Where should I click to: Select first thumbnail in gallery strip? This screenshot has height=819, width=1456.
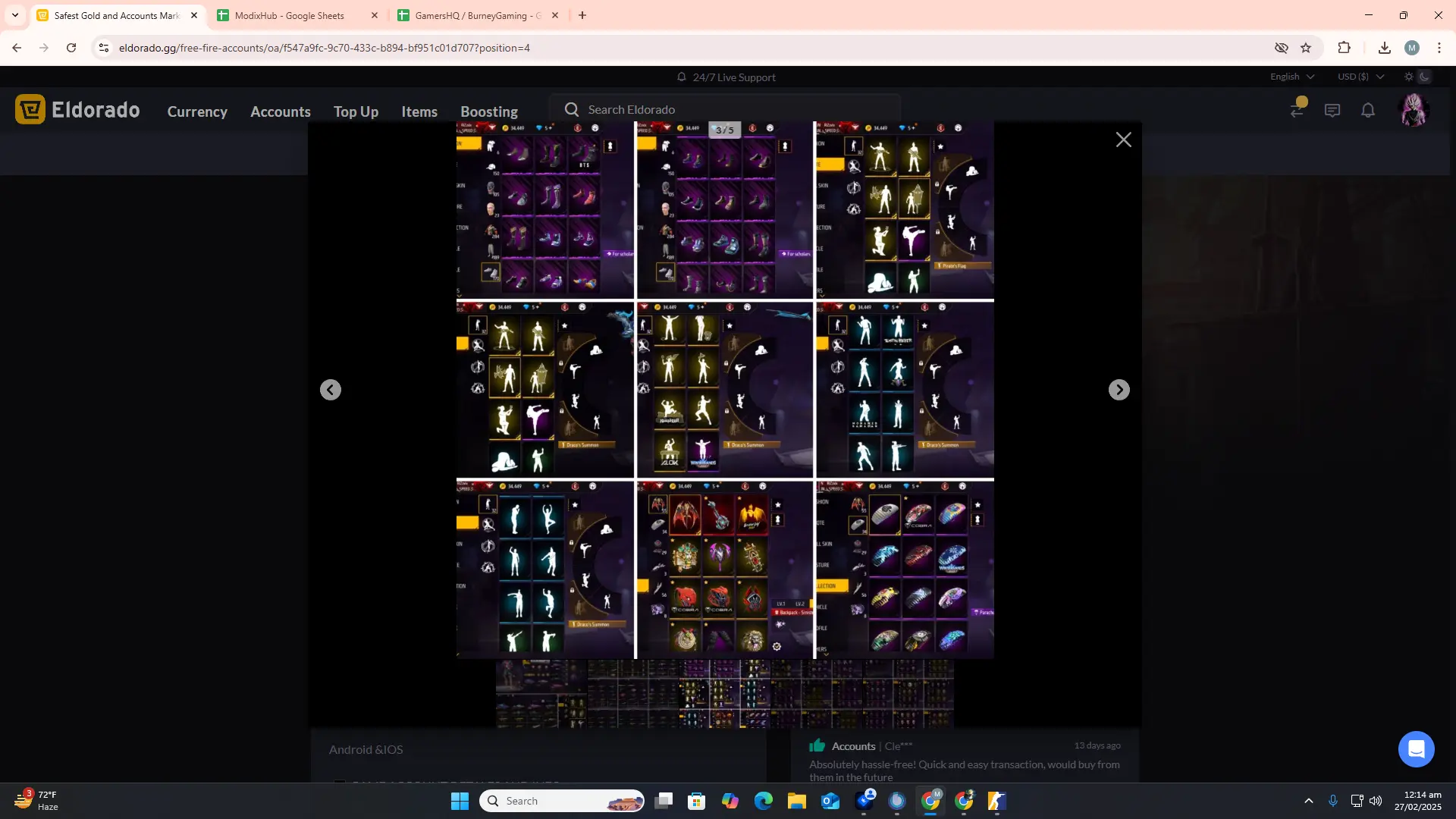[x=541, y=694]
